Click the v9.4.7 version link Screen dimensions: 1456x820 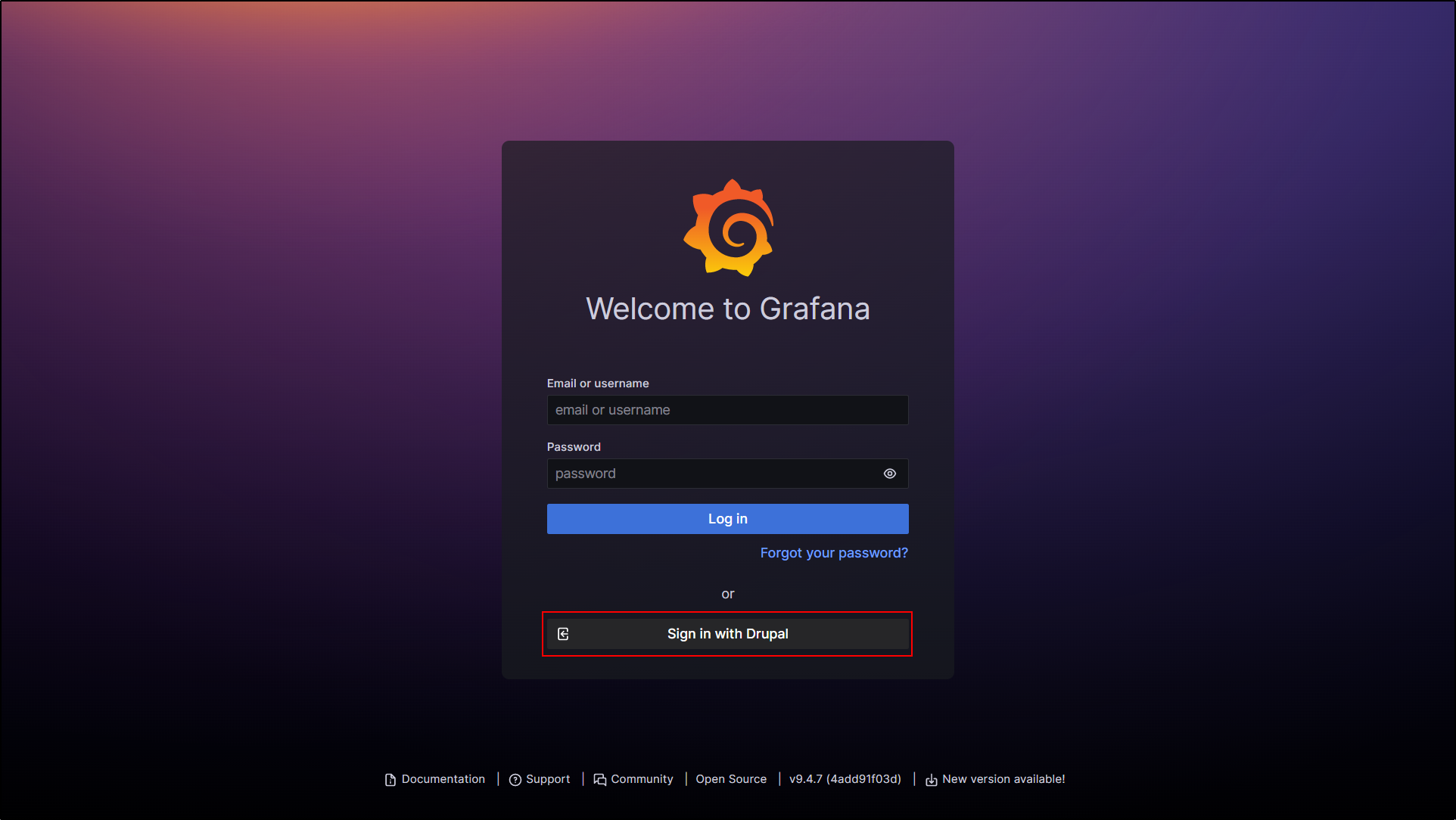click(845, 779)
